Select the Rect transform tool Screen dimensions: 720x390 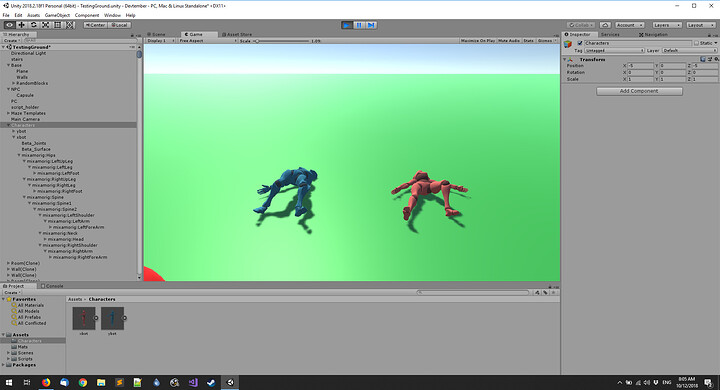click(x=57, y=25)
